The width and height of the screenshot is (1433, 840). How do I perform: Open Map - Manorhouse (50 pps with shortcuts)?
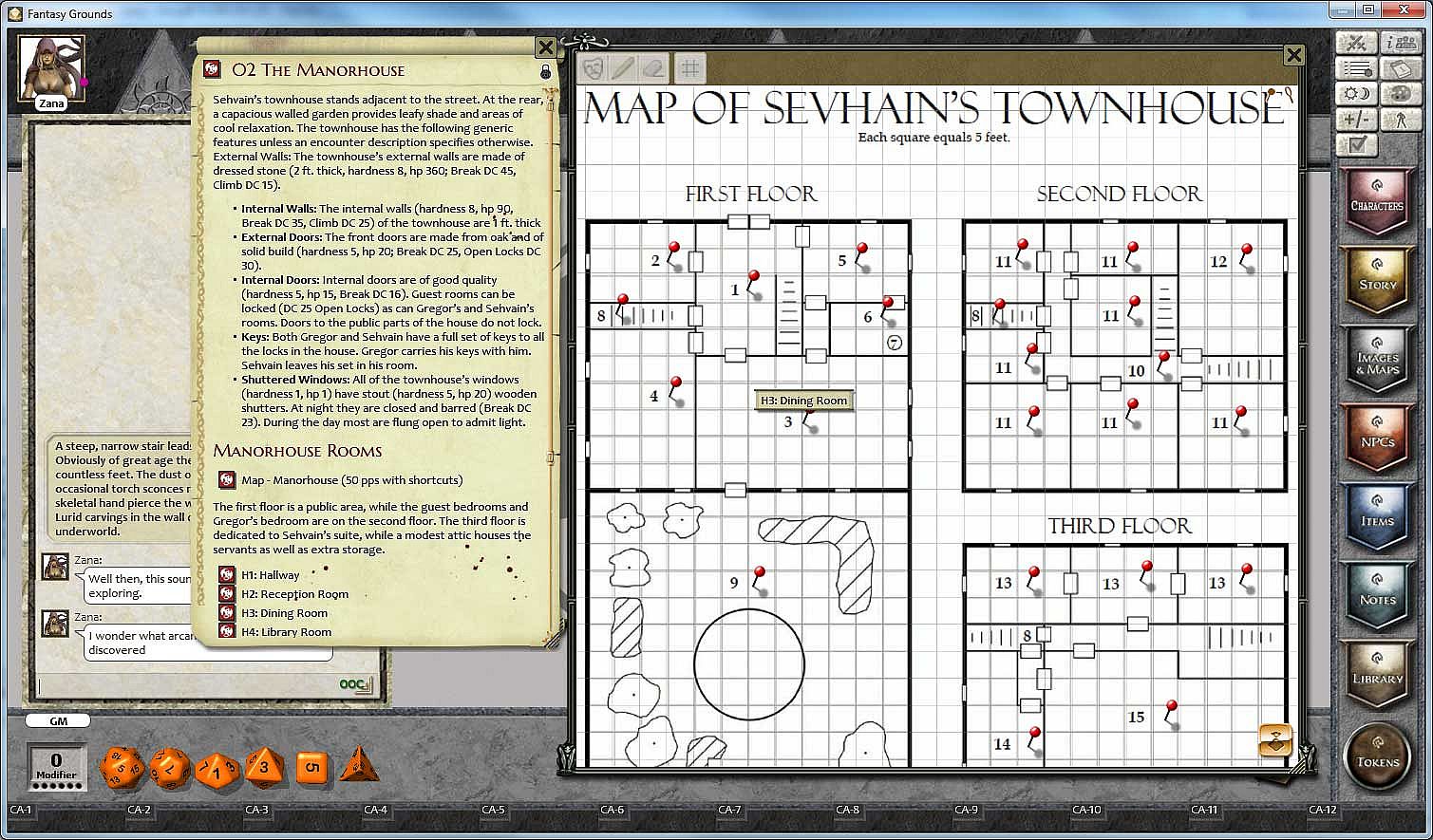pos(352,480)
